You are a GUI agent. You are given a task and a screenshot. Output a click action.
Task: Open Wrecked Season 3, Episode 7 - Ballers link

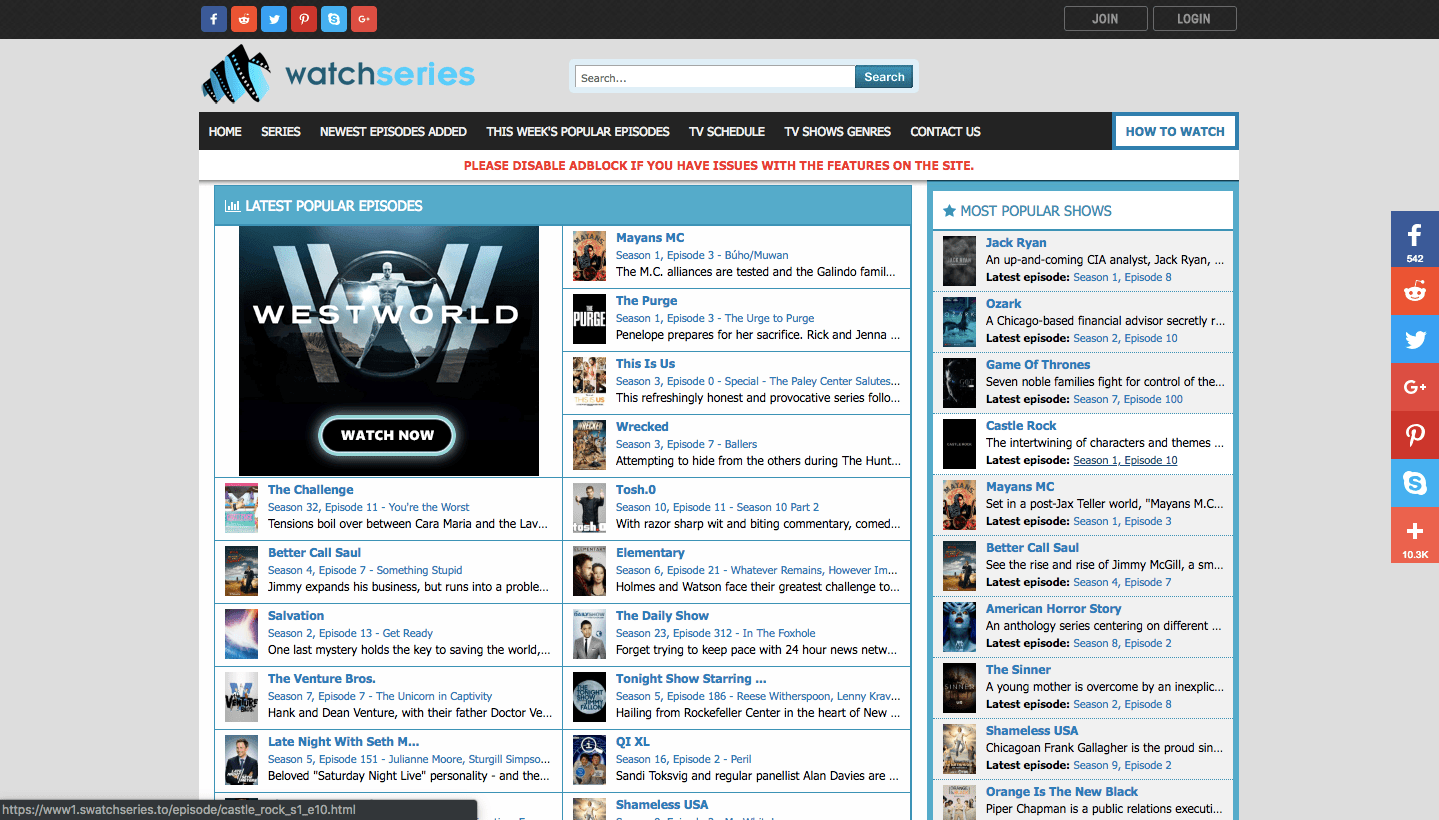click(686, 444)
